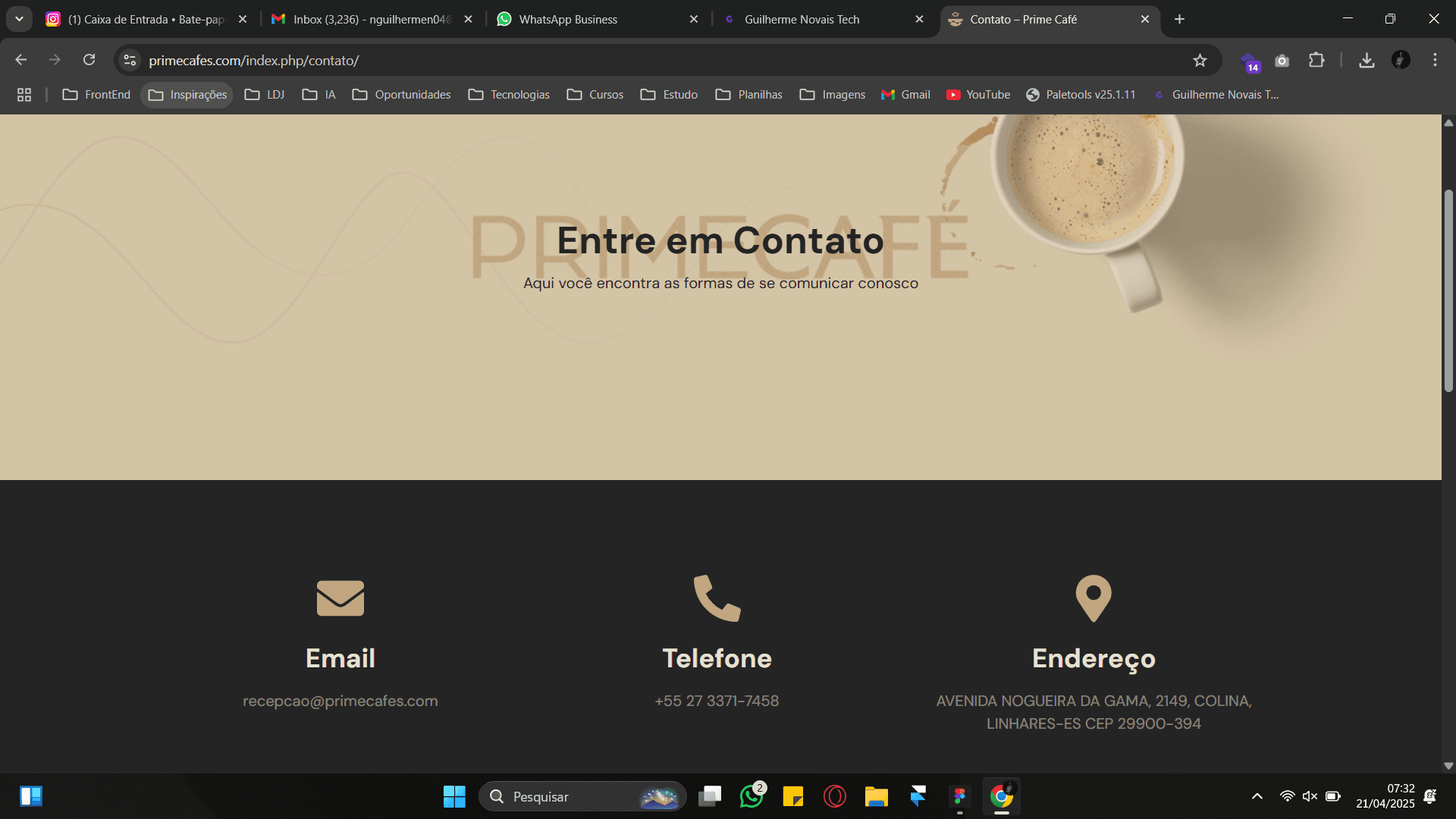Click the camera/screenshot extension icon in the toolbar
Image resolution: width=1456 pixels, height=819 pixels.
pos(1282,60)
